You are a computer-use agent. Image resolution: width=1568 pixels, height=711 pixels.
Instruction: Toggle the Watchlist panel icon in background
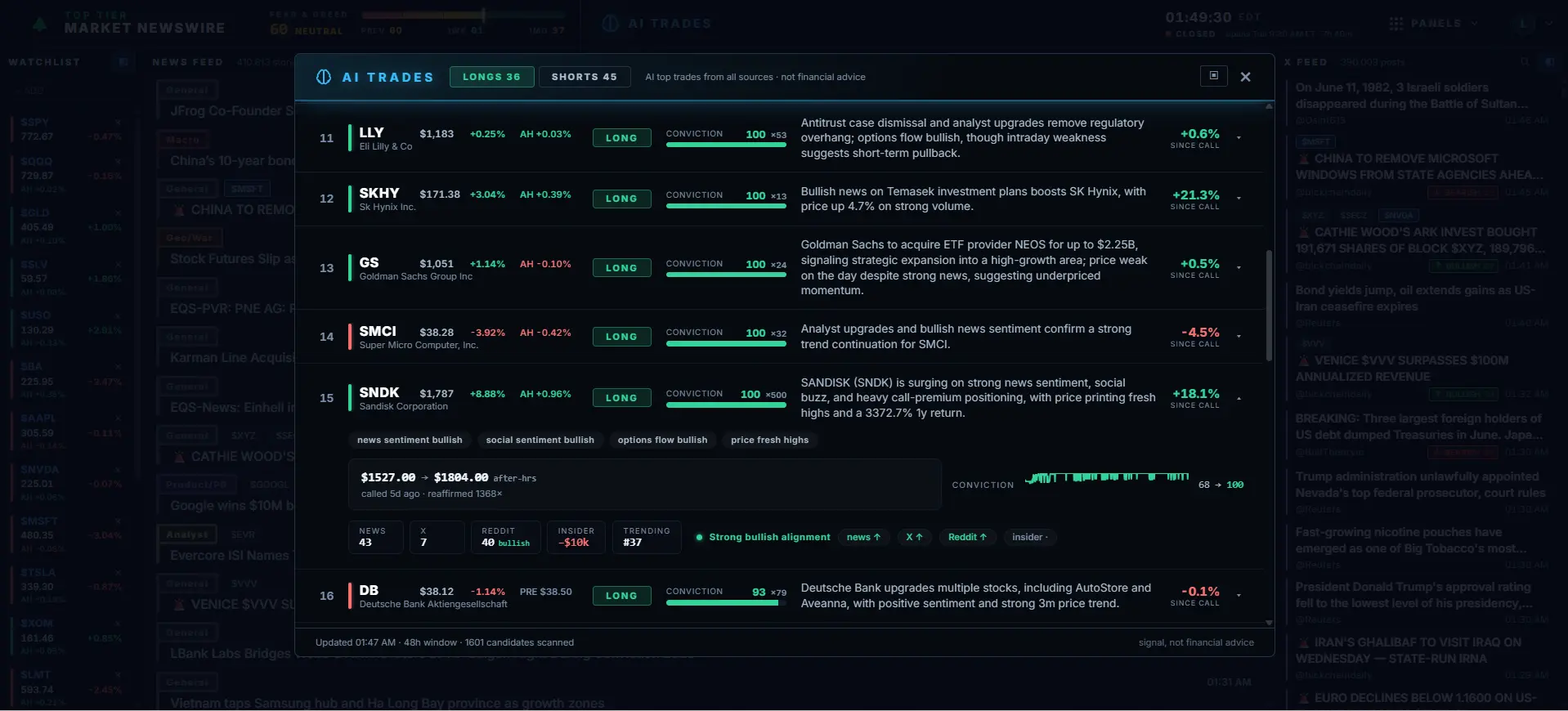point(123,62)
